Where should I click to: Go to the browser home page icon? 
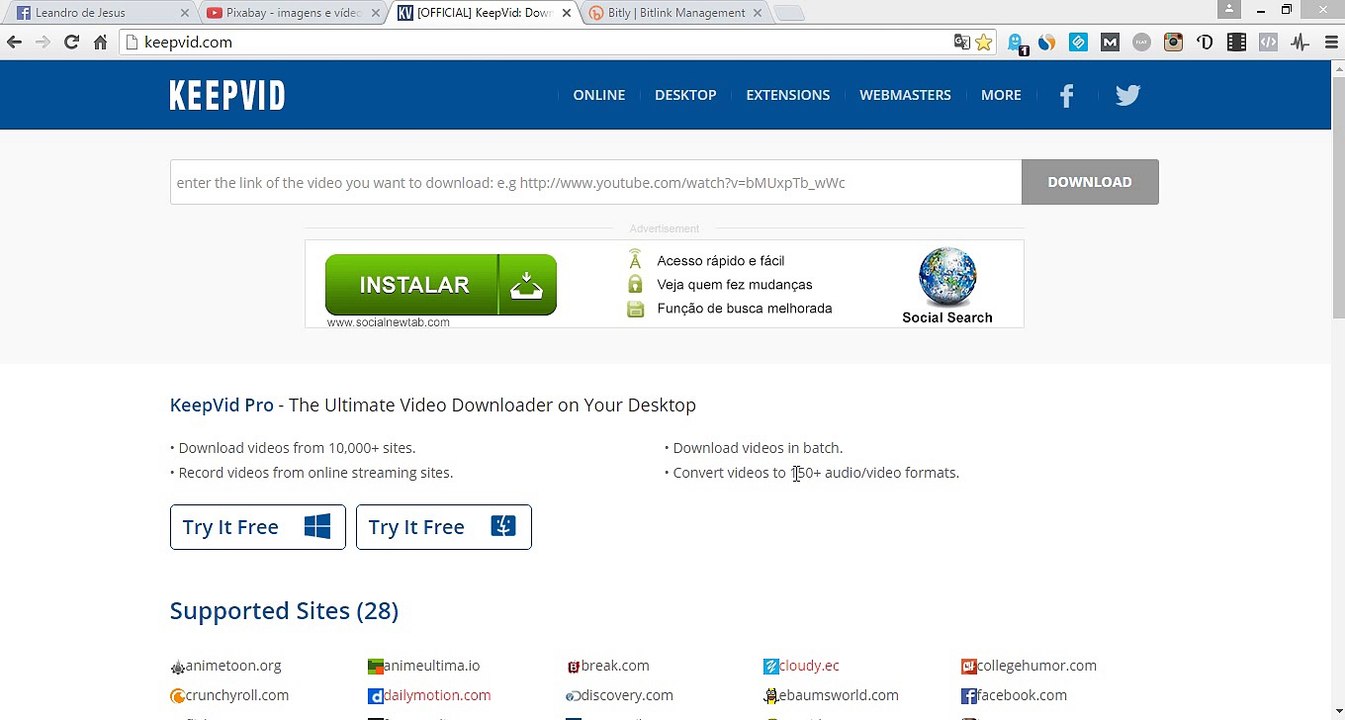click(100, 42)
